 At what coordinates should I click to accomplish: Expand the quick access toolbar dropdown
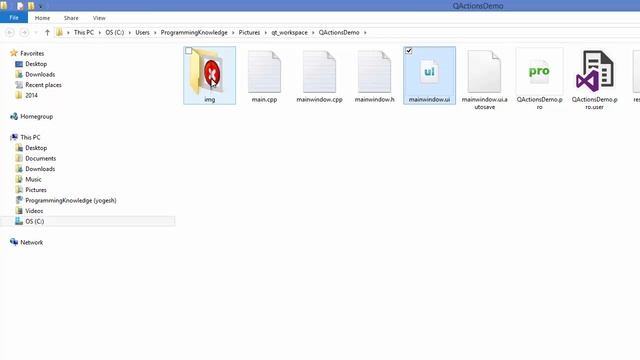(x=40, y=6)
